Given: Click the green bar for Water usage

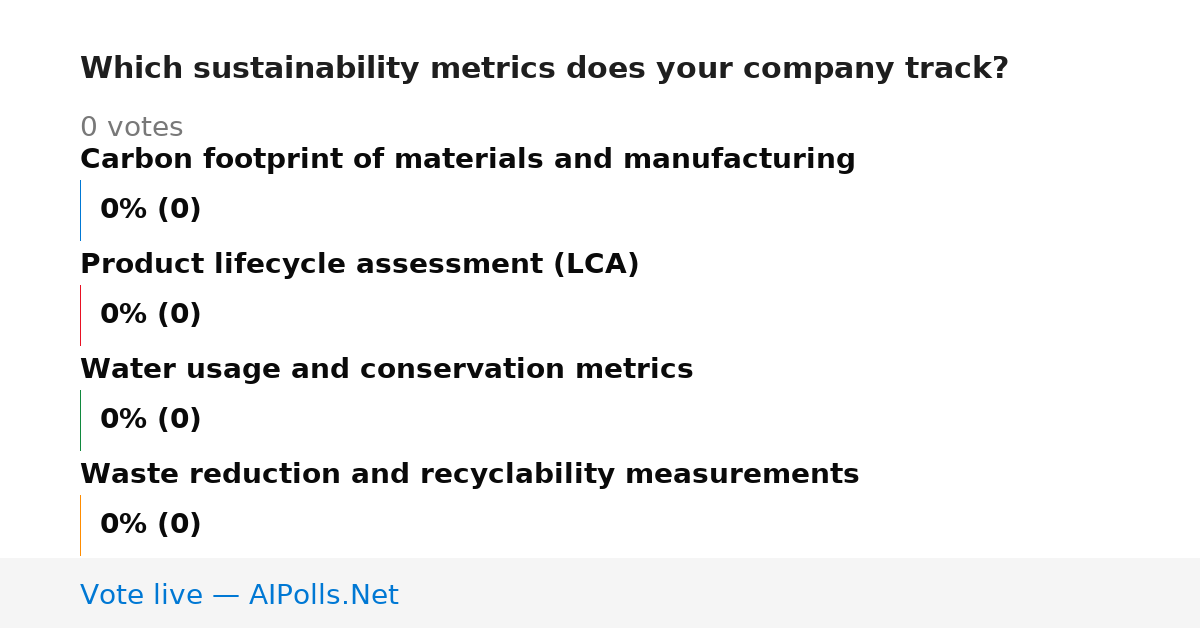Looking at the screenshot, I should pyautogui.click(x=80, y=420).
